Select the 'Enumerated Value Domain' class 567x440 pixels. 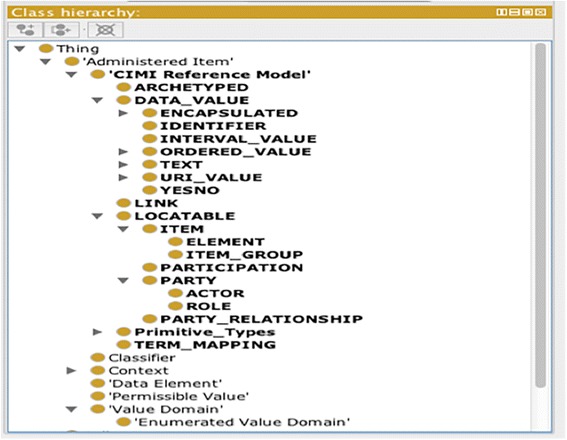pos(242,422)
